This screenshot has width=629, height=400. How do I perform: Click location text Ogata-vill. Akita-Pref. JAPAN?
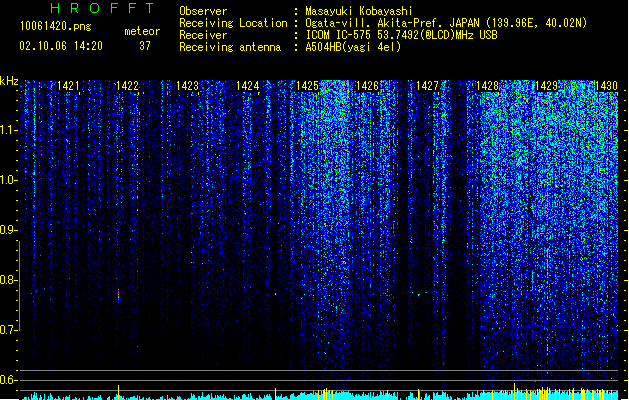393,23
